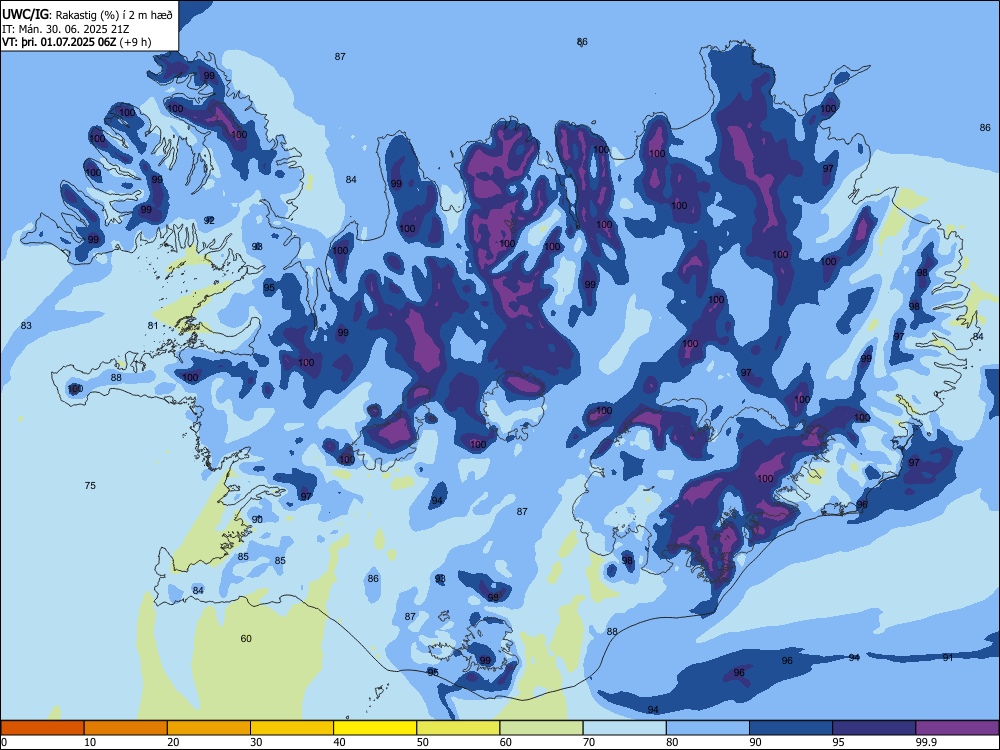Click the '90' tick label in the legend bar
1000x750 pixels.
coord(755,742)
